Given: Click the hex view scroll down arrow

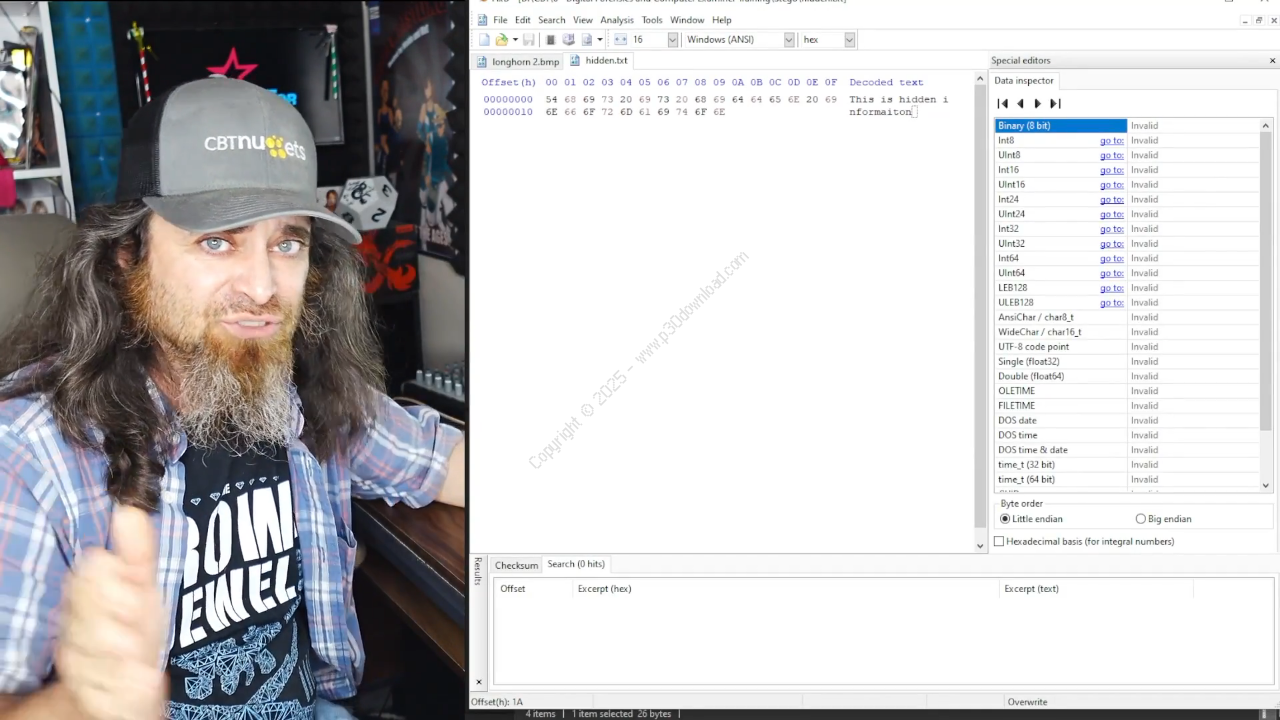Looking at the screenshot, I should (980, 545).
